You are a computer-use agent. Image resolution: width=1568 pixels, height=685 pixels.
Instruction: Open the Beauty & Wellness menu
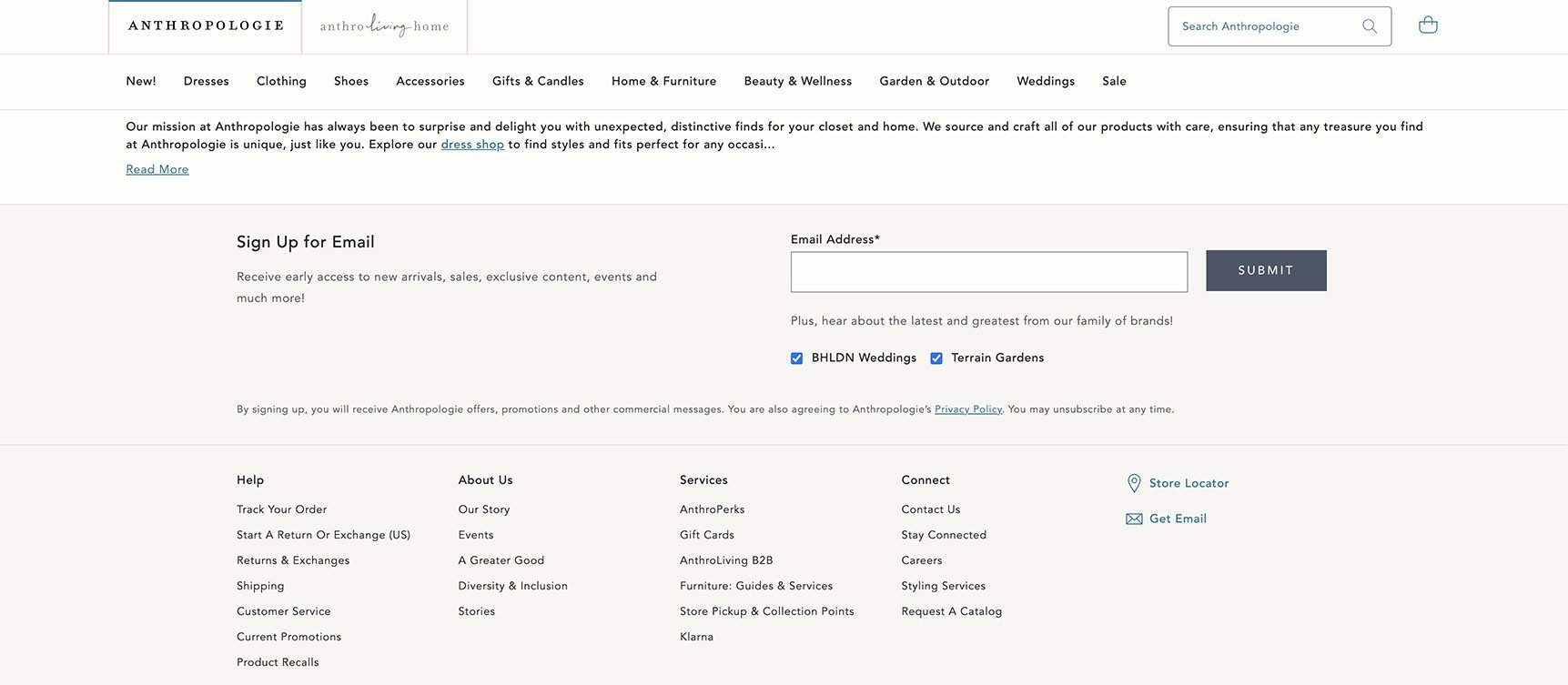[797, 81]
